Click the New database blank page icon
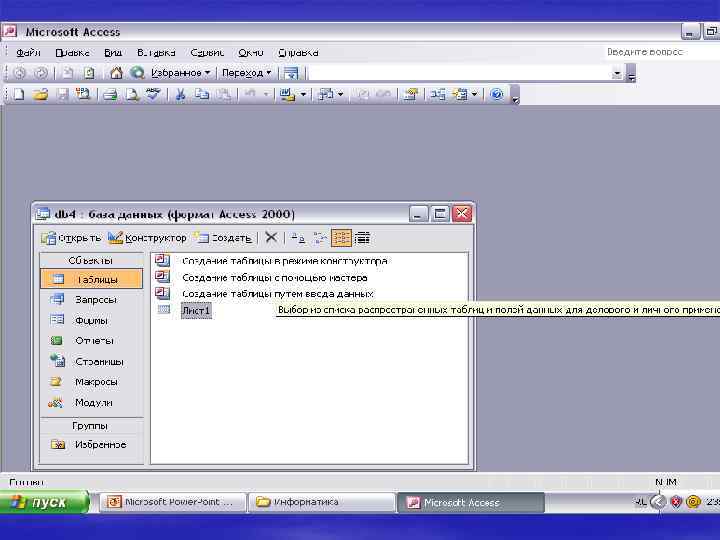 [19, 95]
